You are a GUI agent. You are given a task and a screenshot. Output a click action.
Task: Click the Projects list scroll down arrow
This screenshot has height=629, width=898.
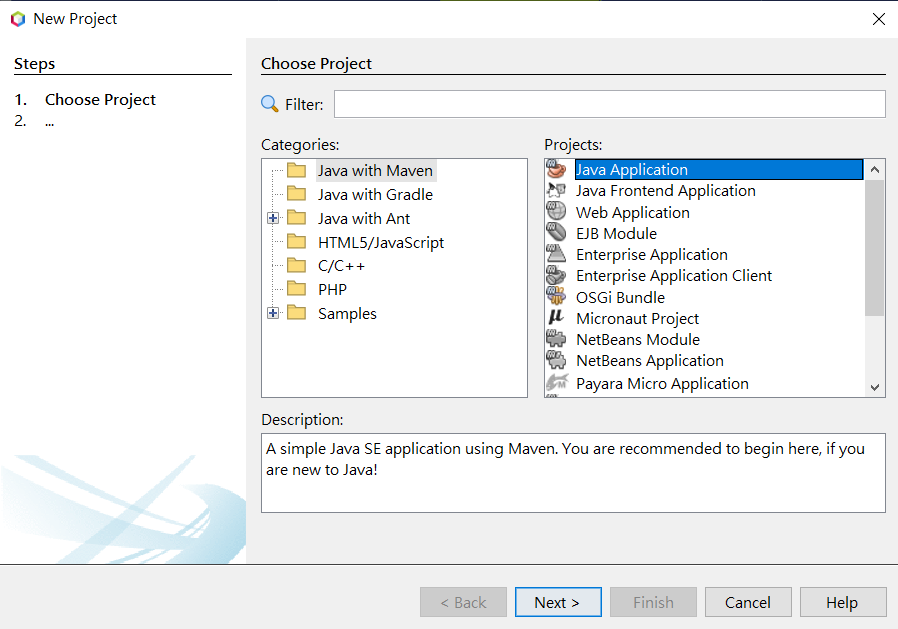tap(875, 387)
